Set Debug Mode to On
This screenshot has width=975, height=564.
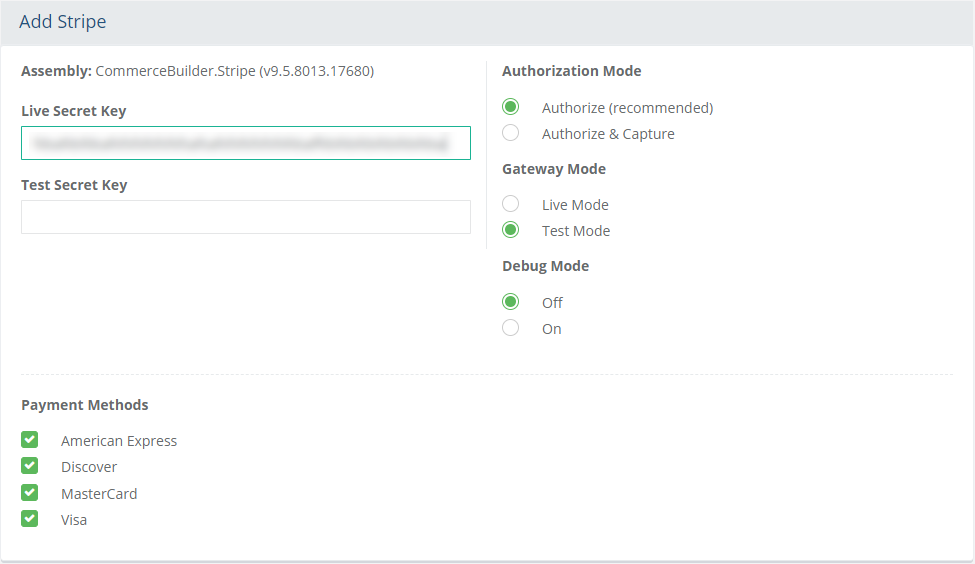click(x=511, y=328)
